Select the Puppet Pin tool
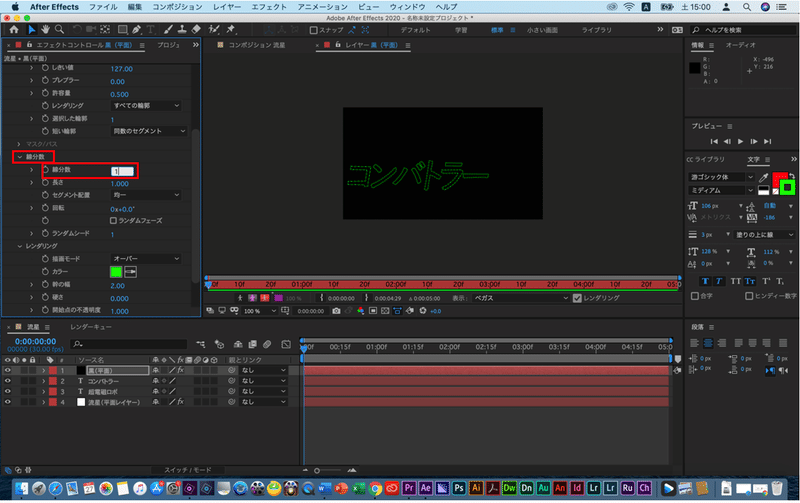 (231, 30)
